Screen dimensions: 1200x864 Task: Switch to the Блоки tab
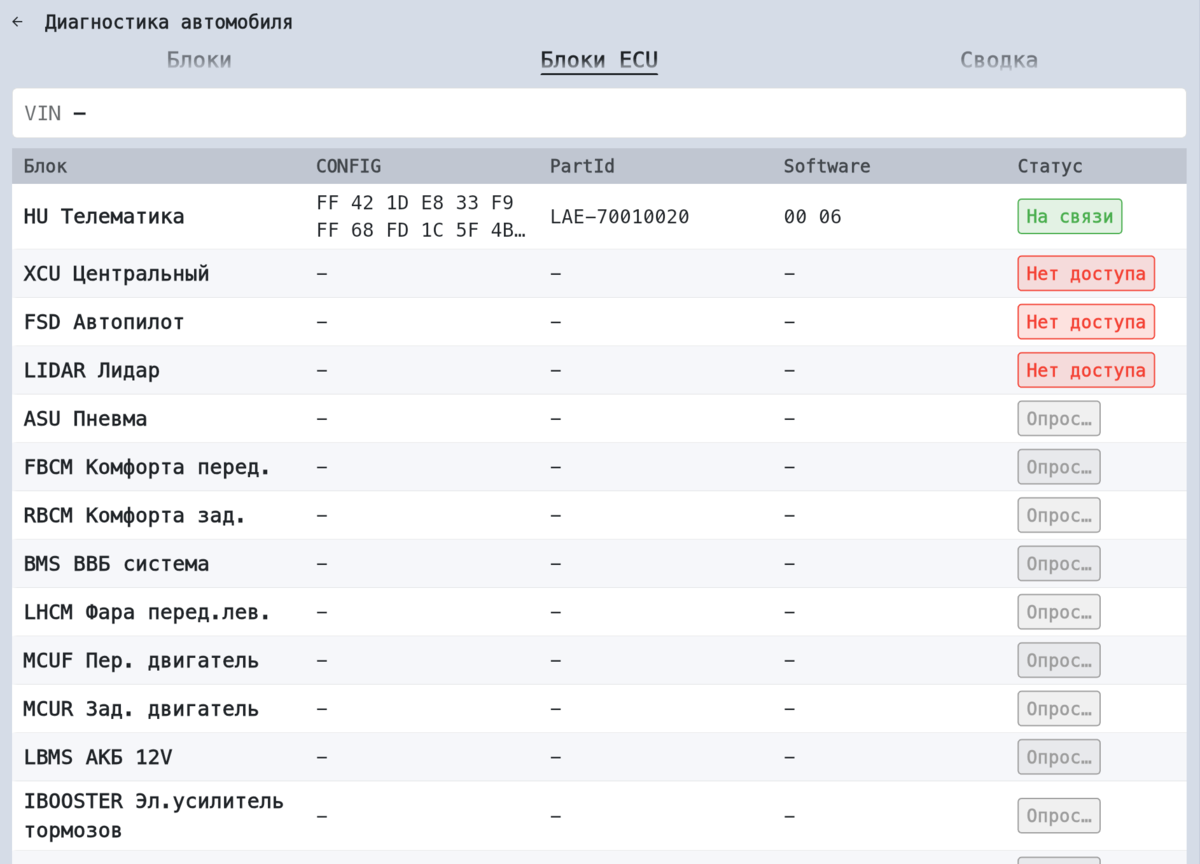click(x=199, y=60)
